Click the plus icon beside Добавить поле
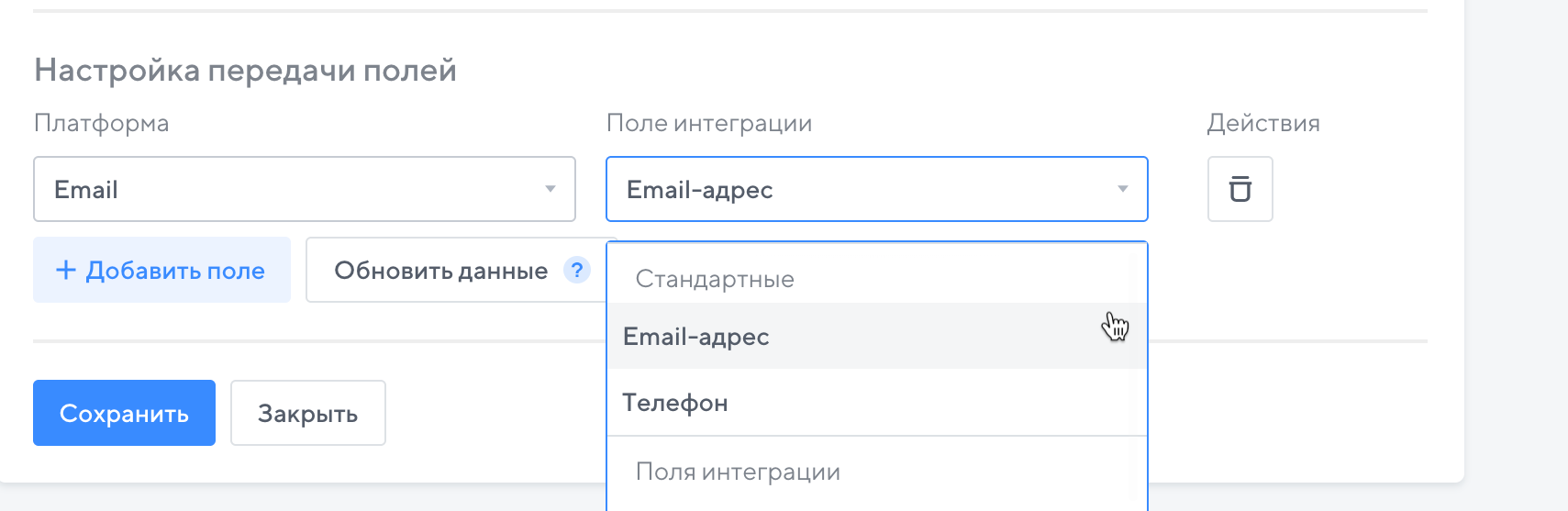This screenshot has width=1568, height=511. (x=65, y=270)
